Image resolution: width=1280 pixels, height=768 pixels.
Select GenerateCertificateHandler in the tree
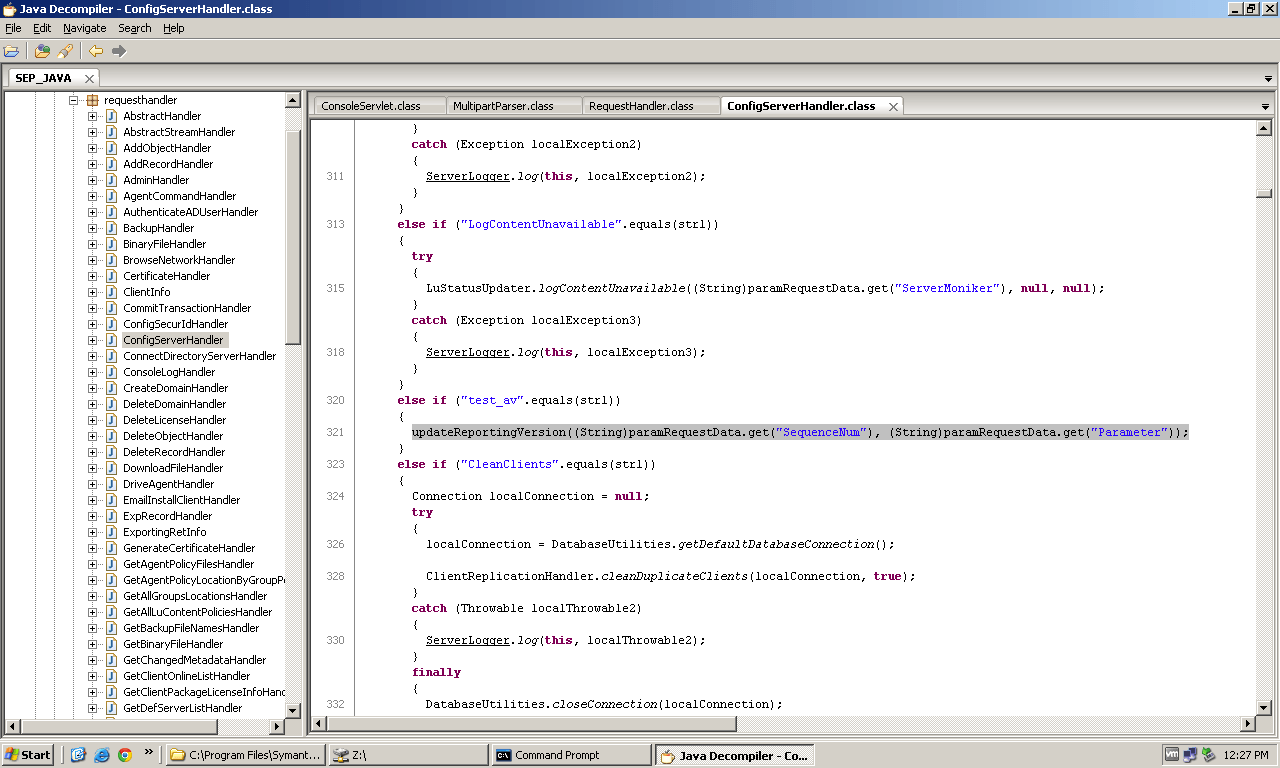[x=189, y=548]
